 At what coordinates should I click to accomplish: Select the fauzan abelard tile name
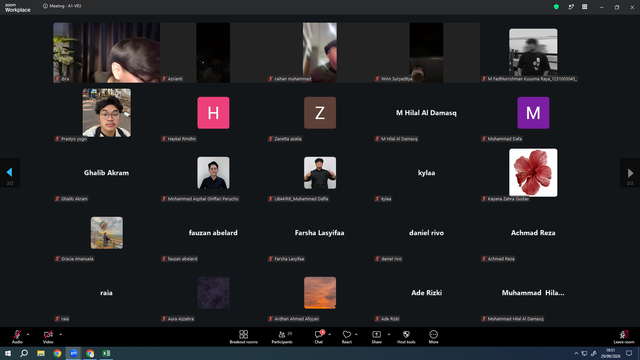213,233
